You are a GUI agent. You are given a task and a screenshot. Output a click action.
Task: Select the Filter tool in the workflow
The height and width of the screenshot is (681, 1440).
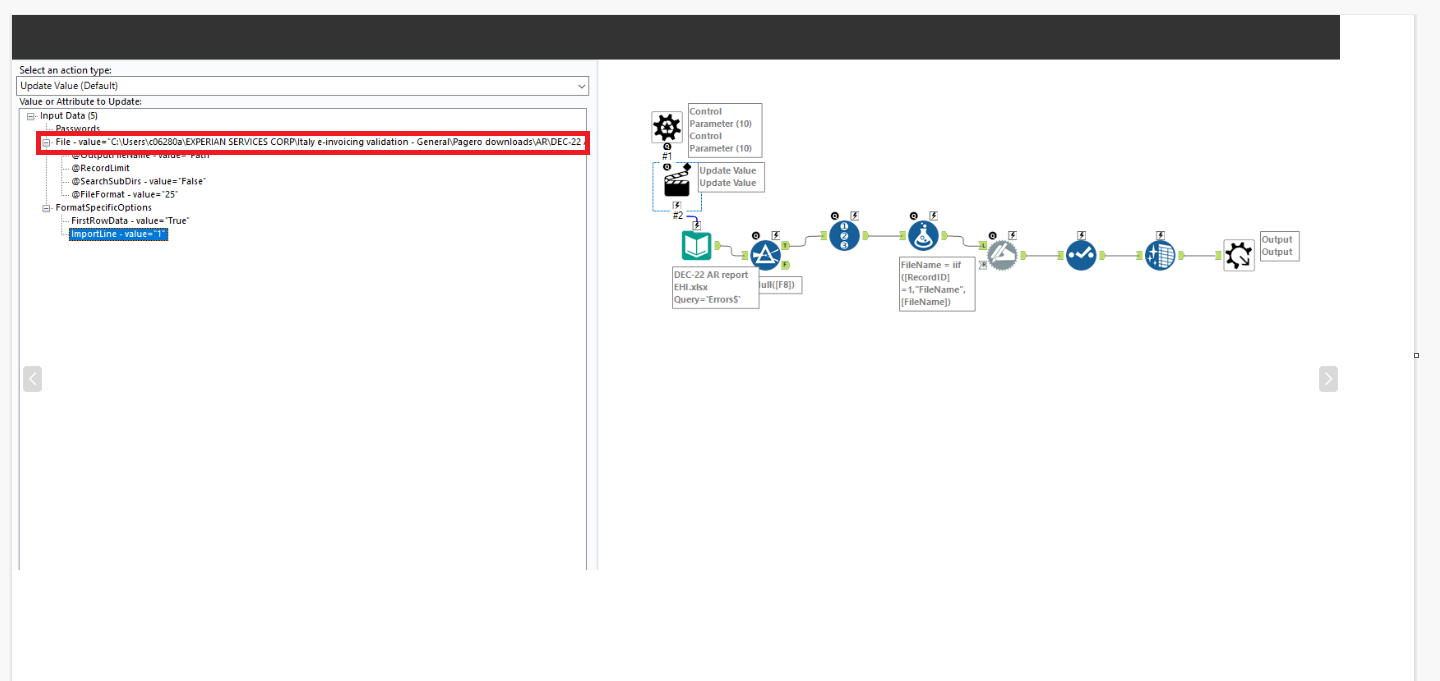765,255
